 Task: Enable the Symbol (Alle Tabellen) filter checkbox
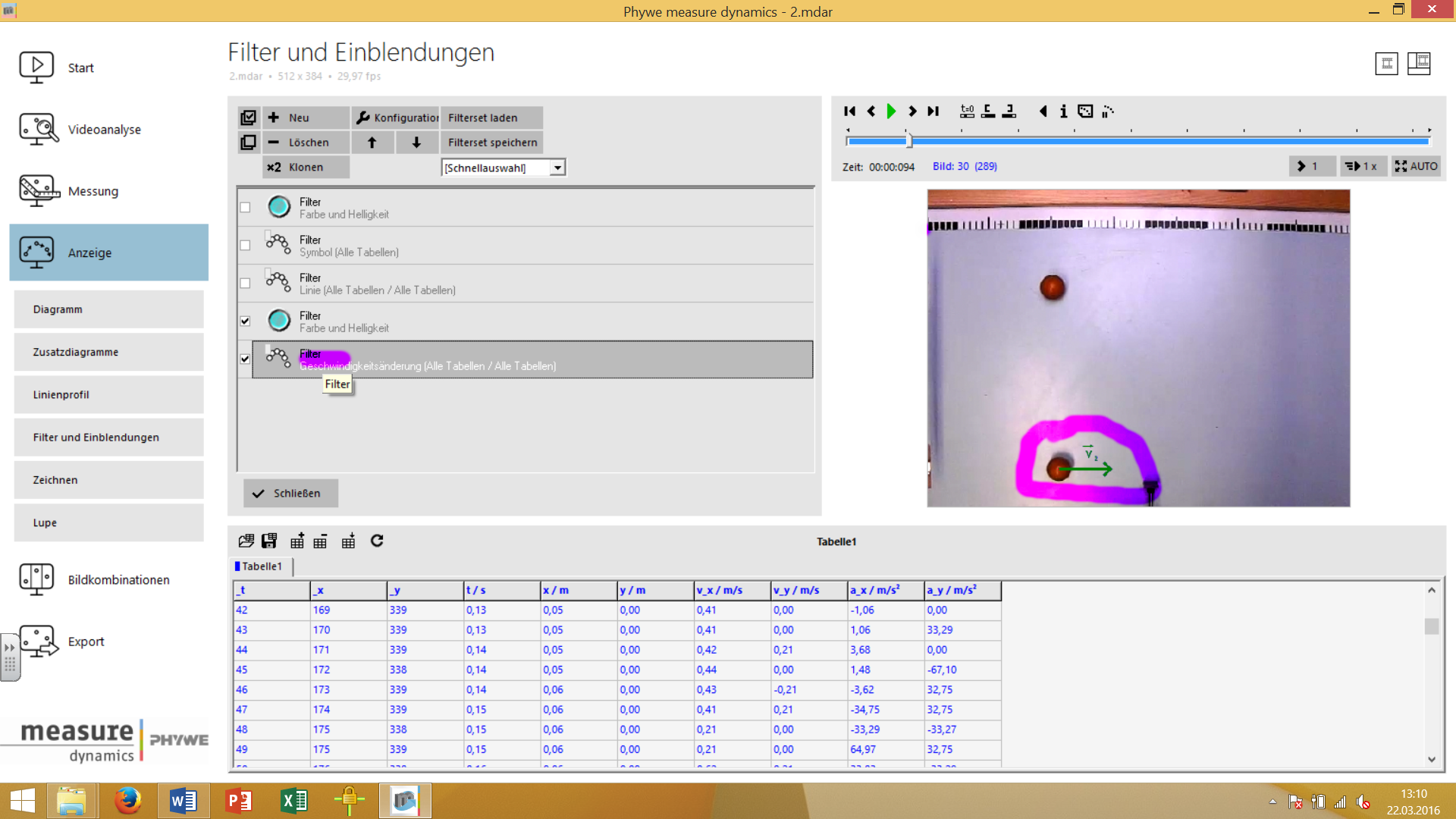tap(245, 246)
